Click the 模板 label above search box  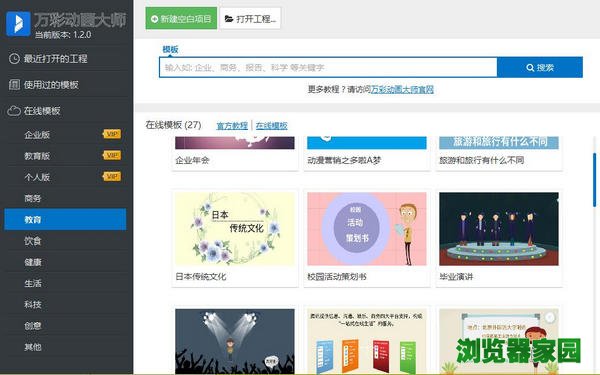tap(170, 49)
